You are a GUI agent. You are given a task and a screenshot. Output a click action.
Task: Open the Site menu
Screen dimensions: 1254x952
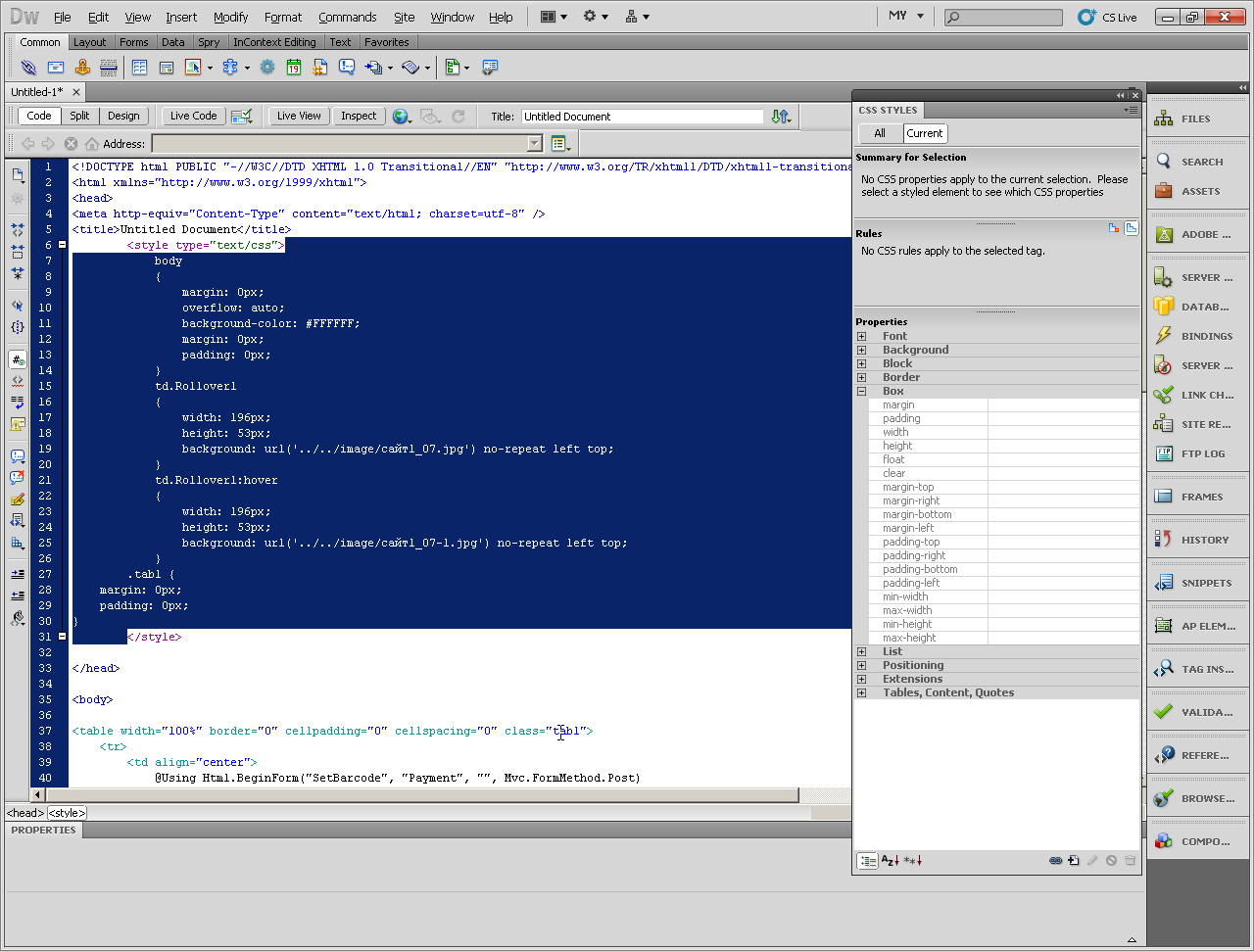404,17
